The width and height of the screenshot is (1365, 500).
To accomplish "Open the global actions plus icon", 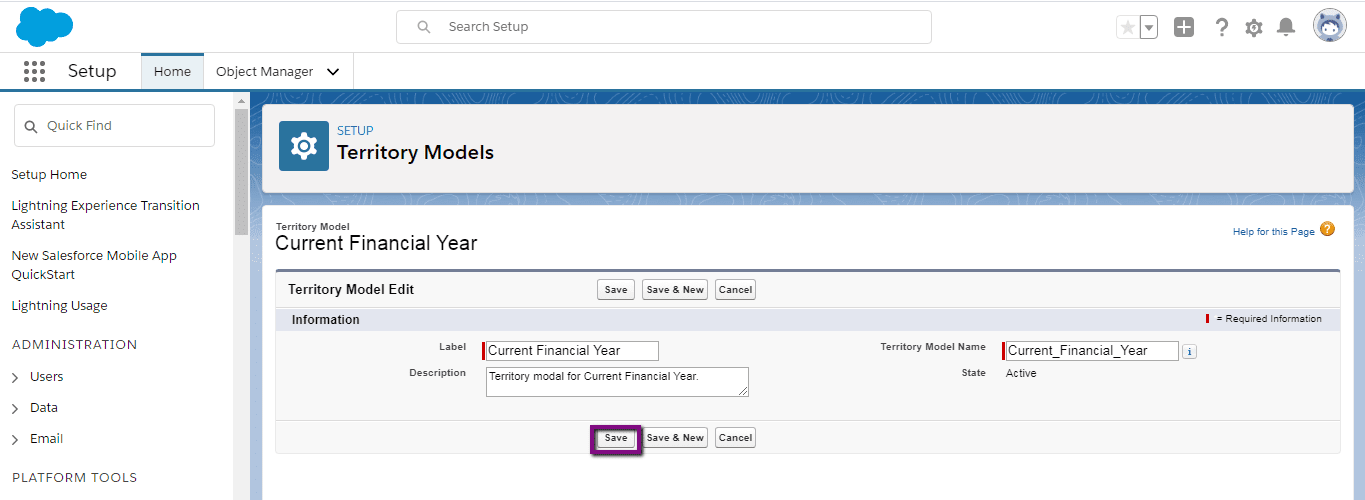I will 1184,28.
